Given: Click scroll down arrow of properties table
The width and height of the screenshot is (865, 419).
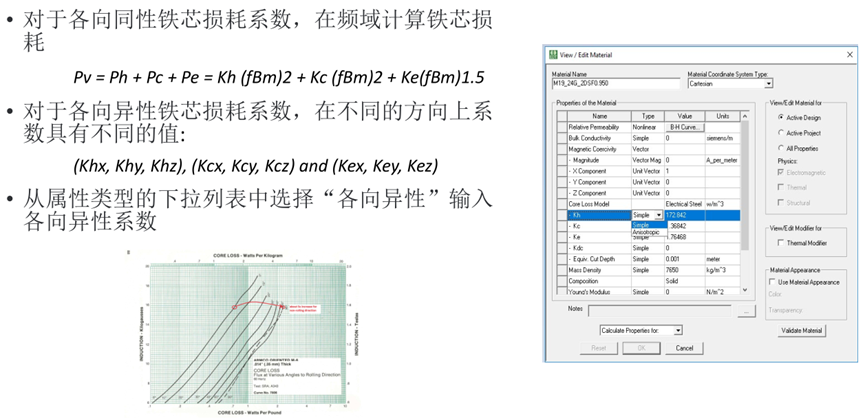Looking at the screenshot, I should [x=745, y=290].
